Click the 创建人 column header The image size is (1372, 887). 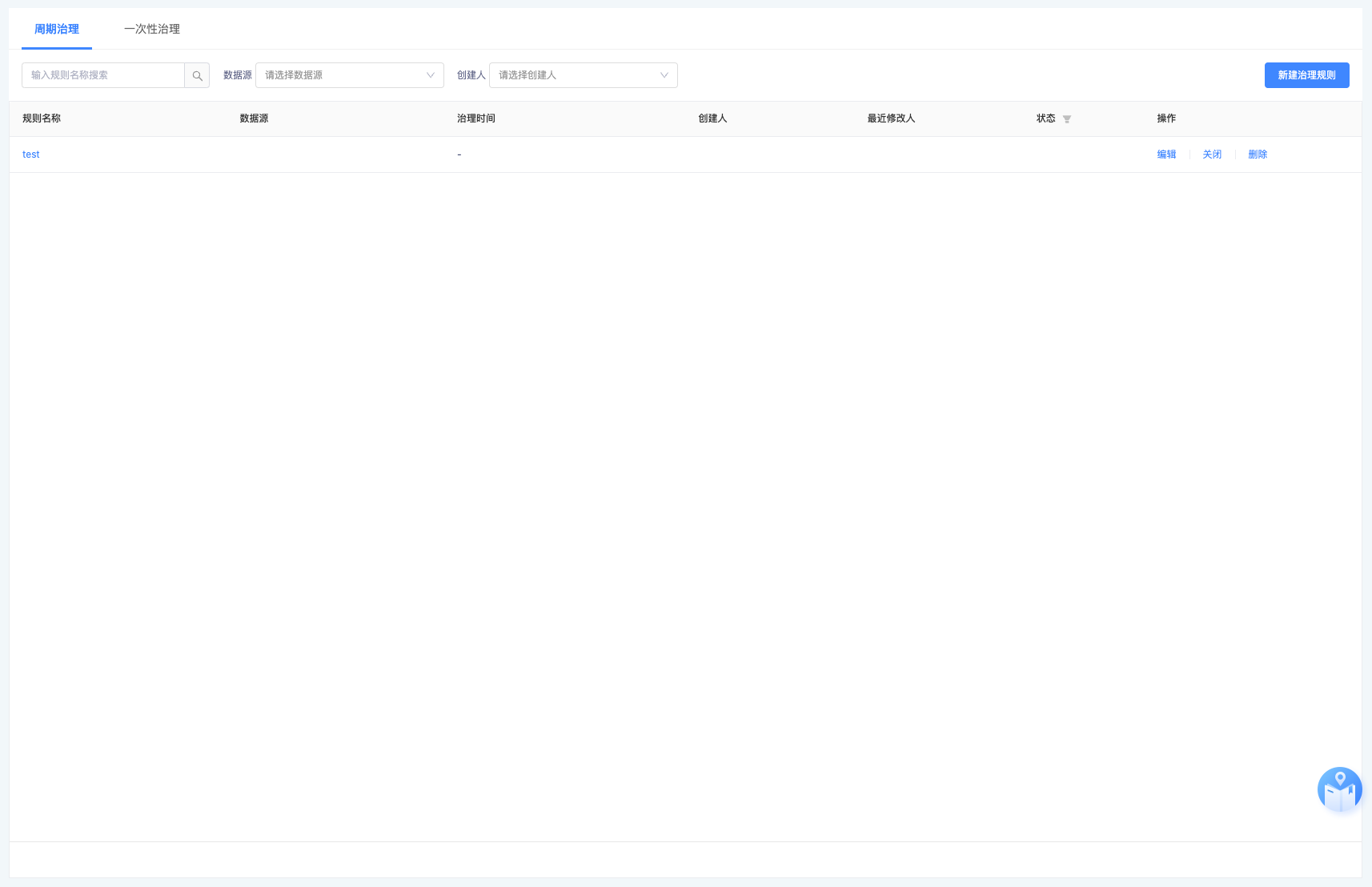click(x=712, y=118)
